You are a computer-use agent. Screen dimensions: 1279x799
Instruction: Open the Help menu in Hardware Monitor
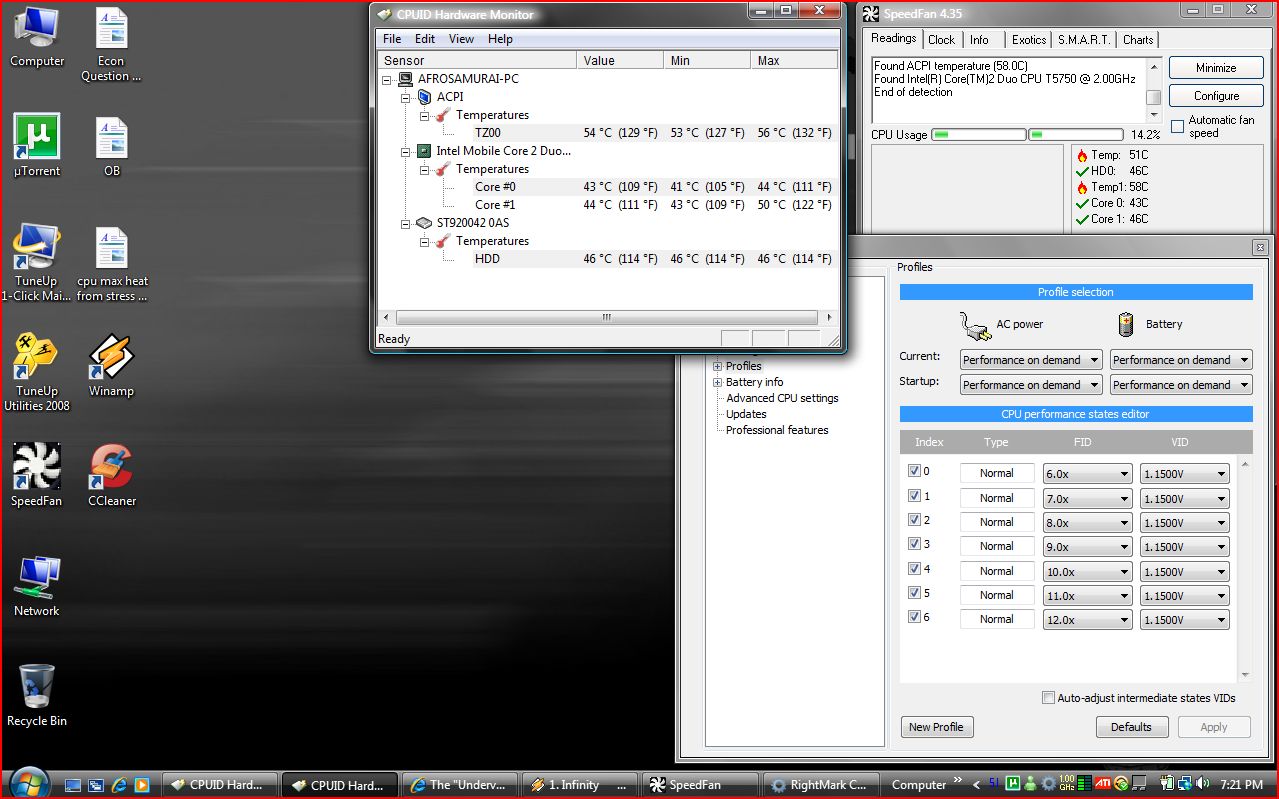(500, 39)
